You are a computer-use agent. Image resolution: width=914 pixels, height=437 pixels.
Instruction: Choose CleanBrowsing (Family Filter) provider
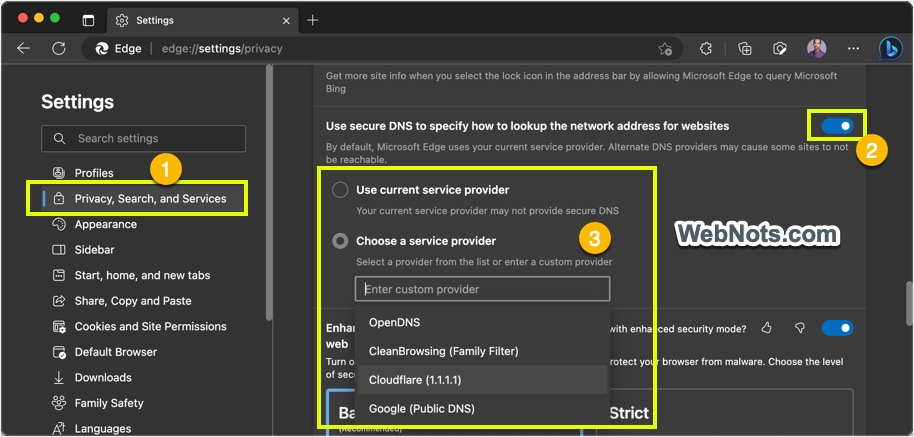coord(481,351)
